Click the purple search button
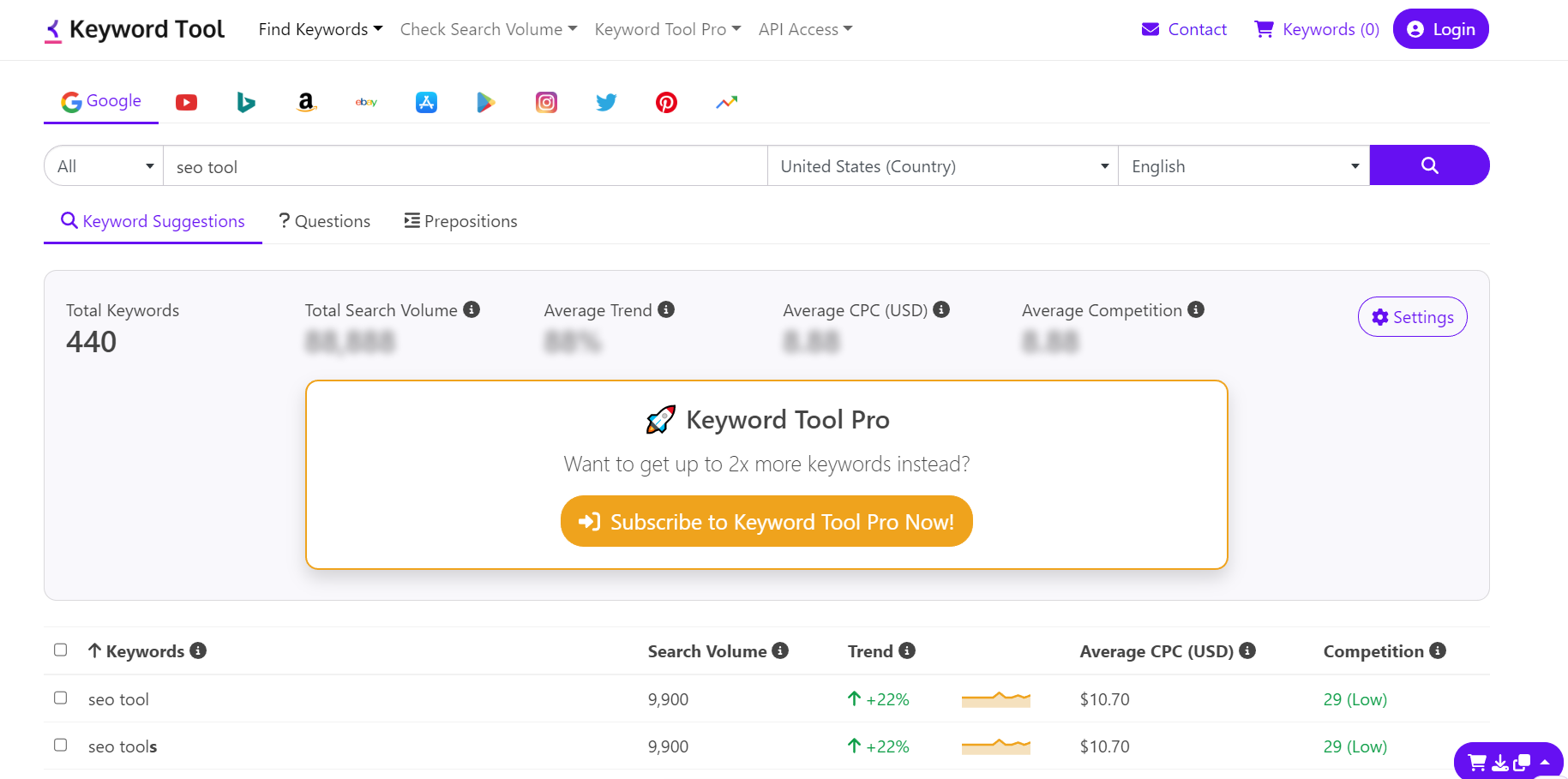This screenshot has height=779, width=1568. click(1429, 165)
